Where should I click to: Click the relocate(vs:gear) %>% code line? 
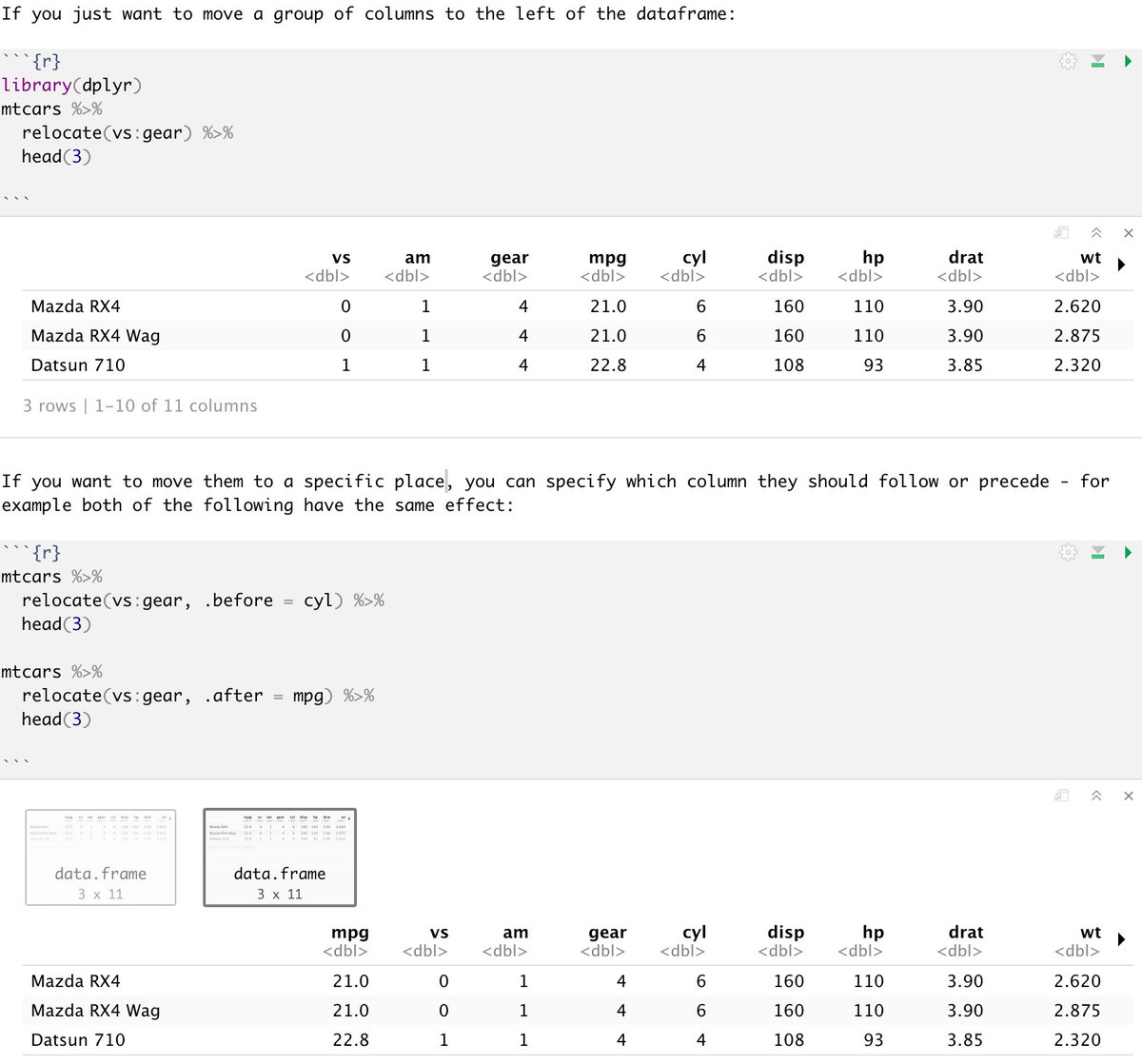point(128,132)
